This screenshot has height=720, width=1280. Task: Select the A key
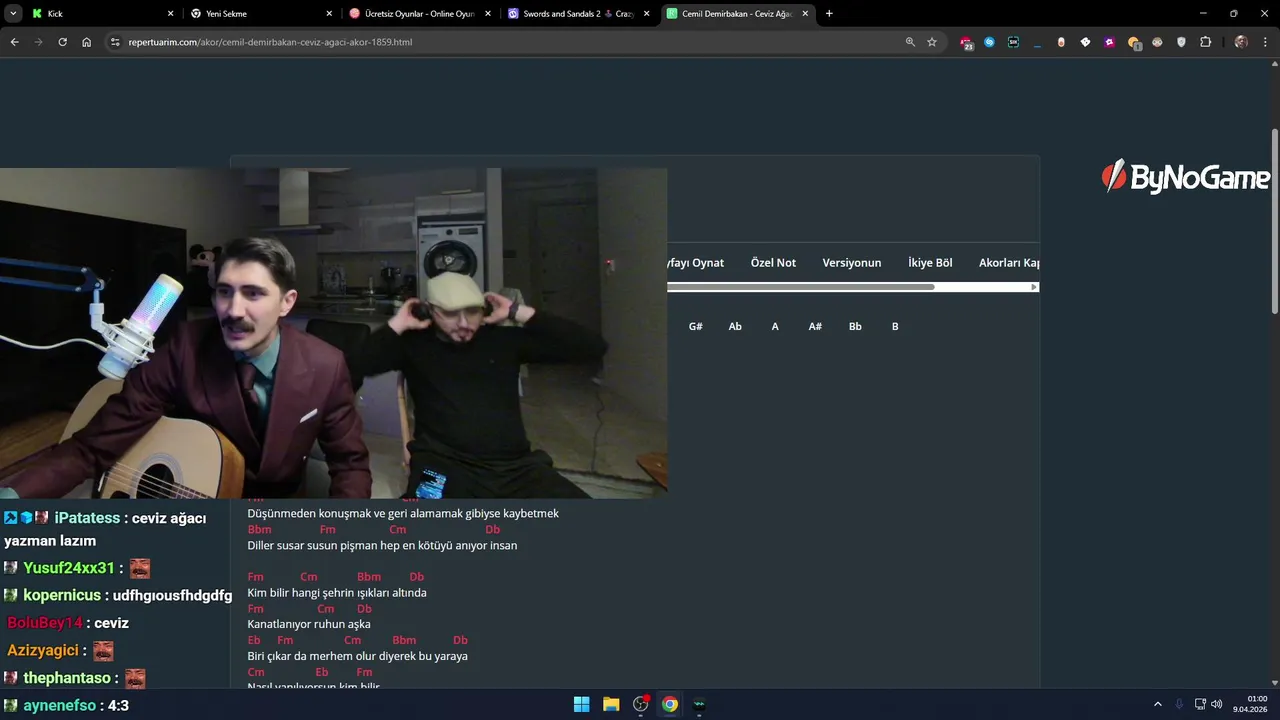[x=775, y=327]
